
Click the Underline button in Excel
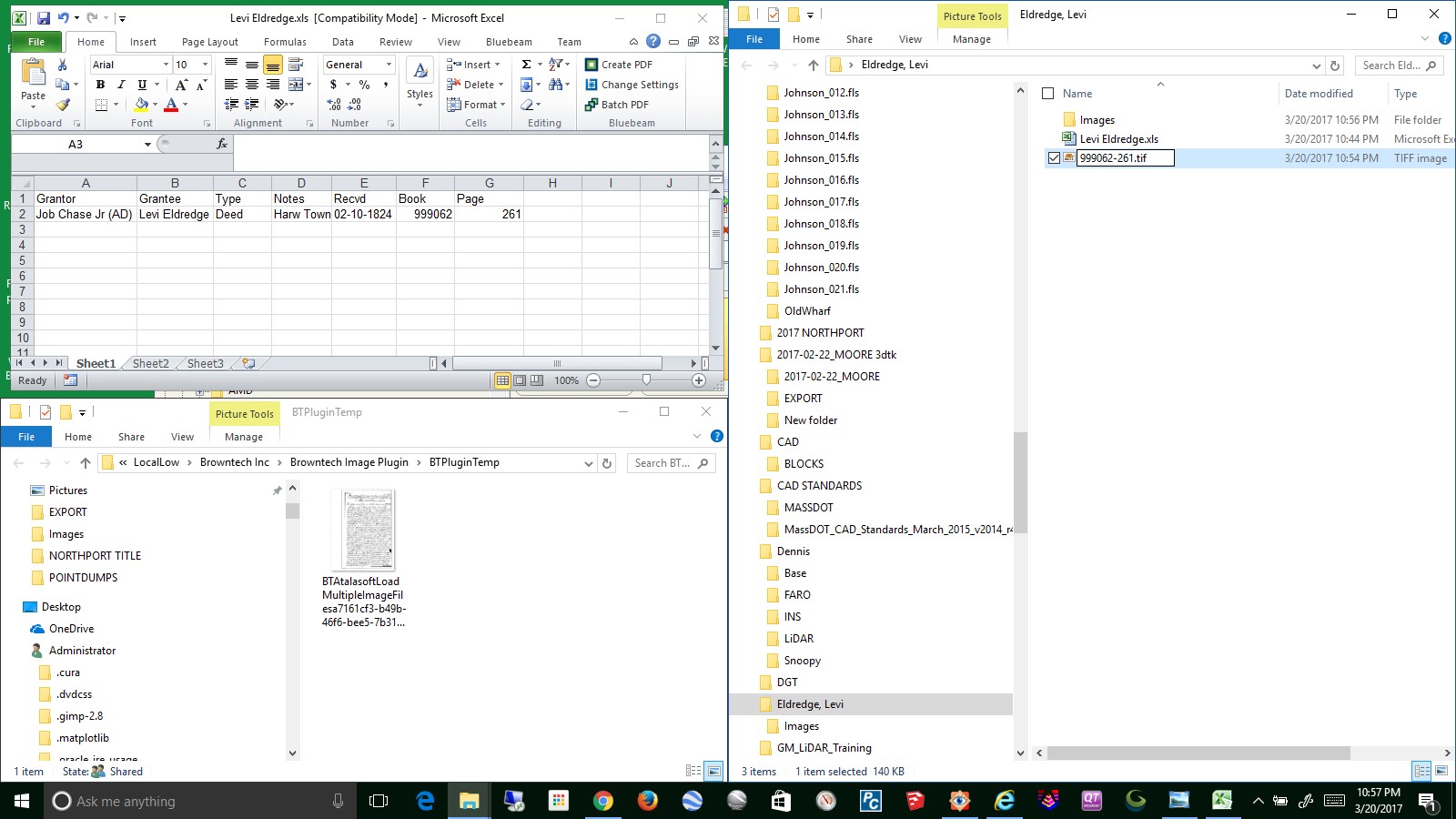[142, 85]
